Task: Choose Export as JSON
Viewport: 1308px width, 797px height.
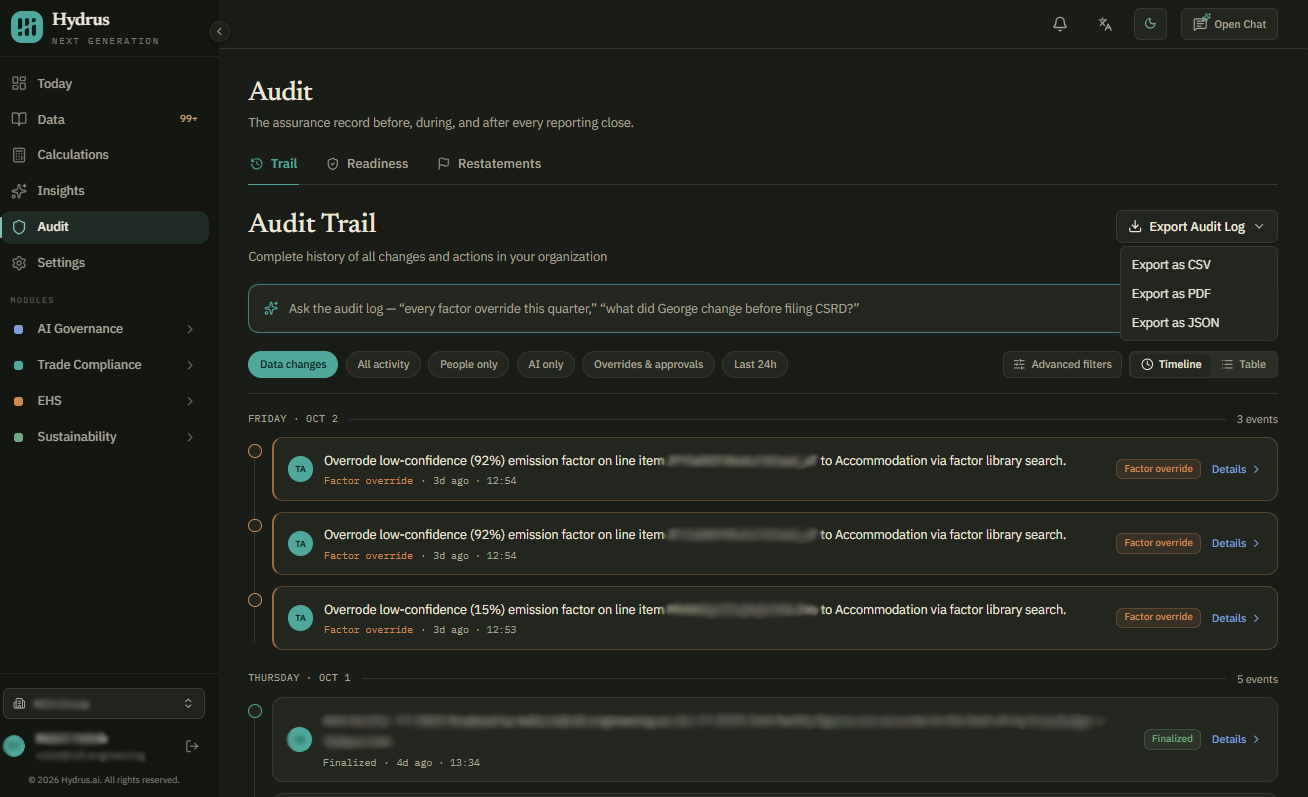Action: tap(1198, 323)
